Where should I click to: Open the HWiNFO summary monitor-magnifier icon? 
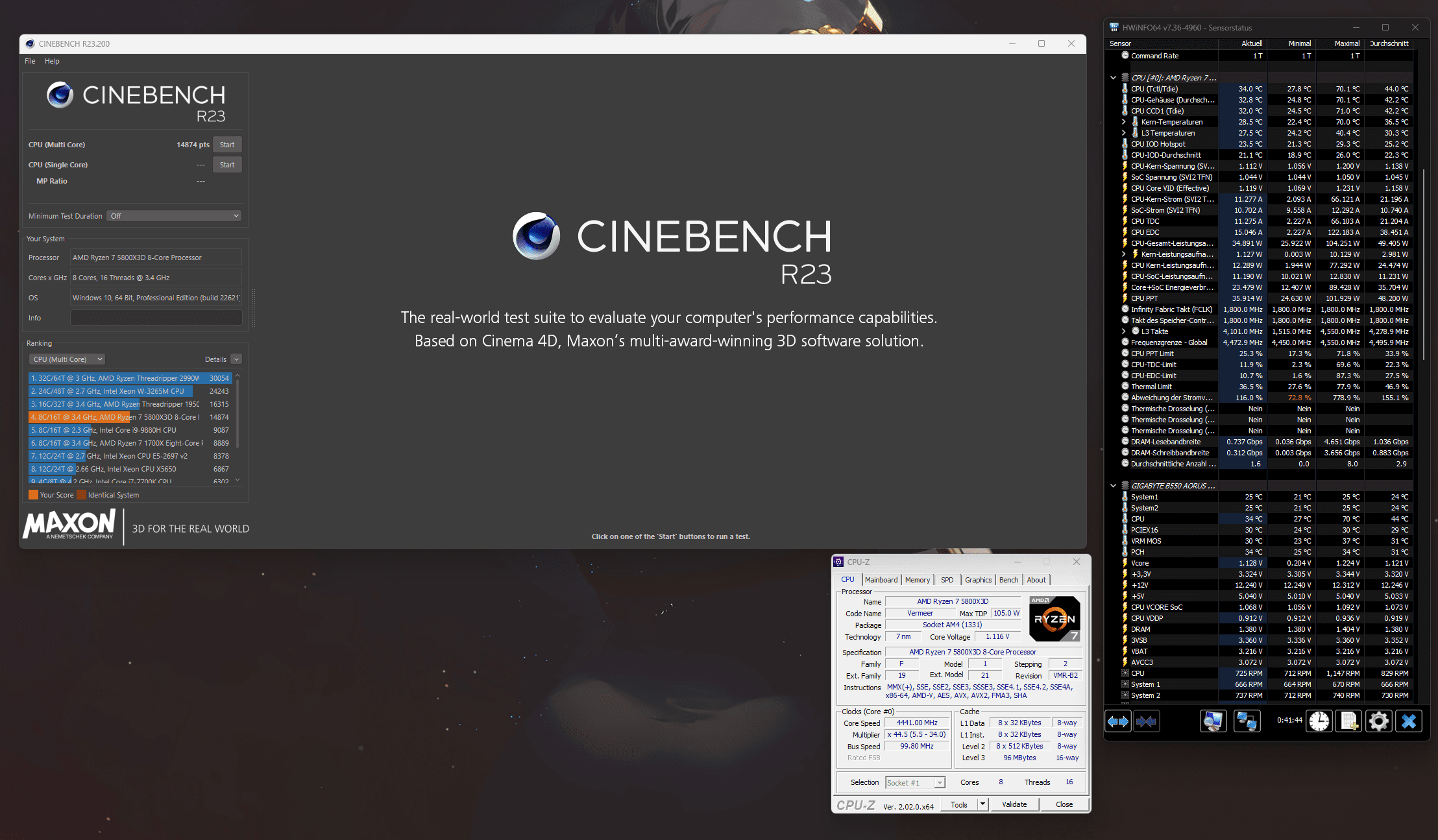[x=1213, y=721]
